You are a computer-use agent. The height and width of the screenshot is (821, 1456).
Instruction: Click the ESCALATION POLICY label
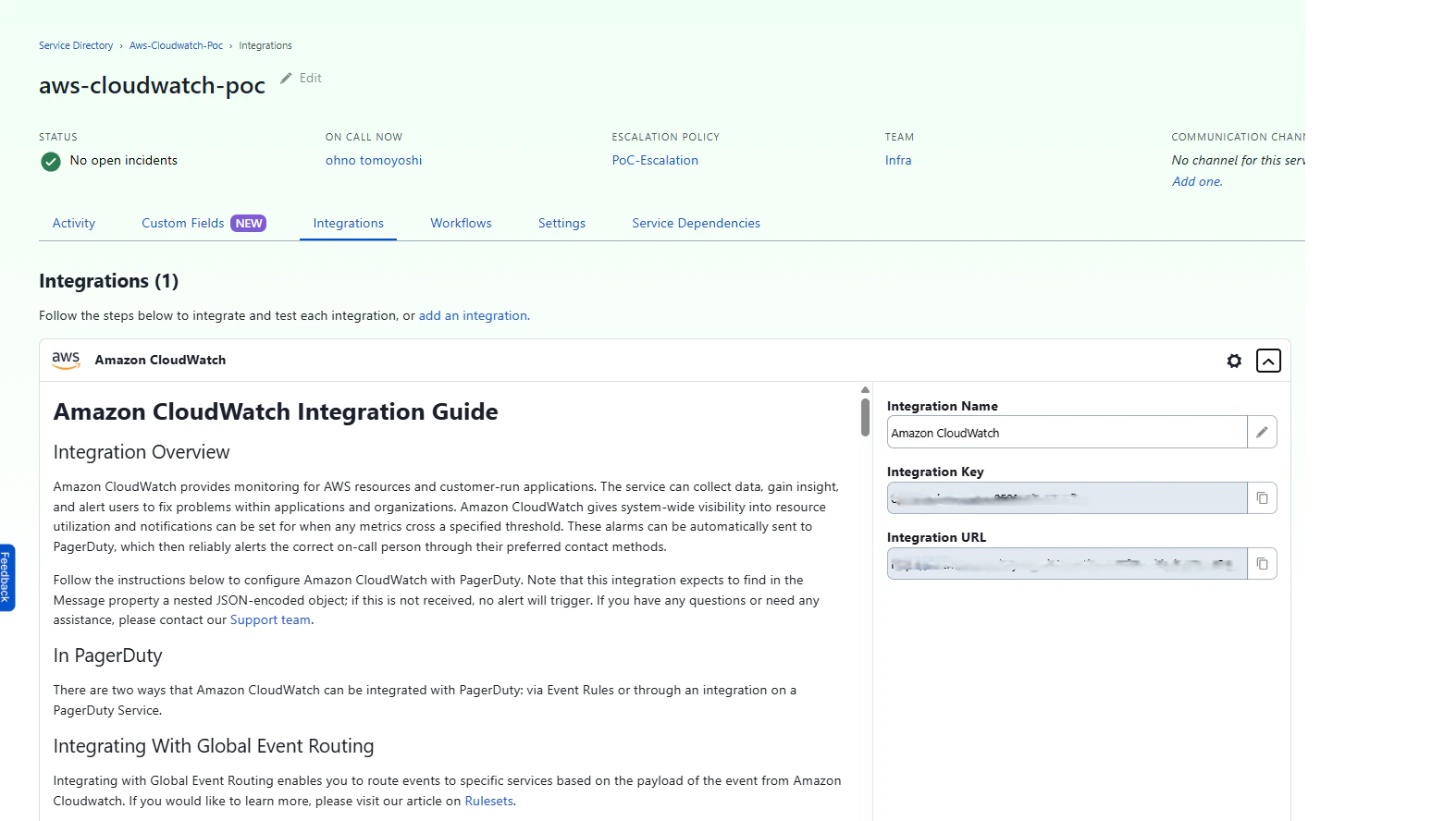point(665,137)
